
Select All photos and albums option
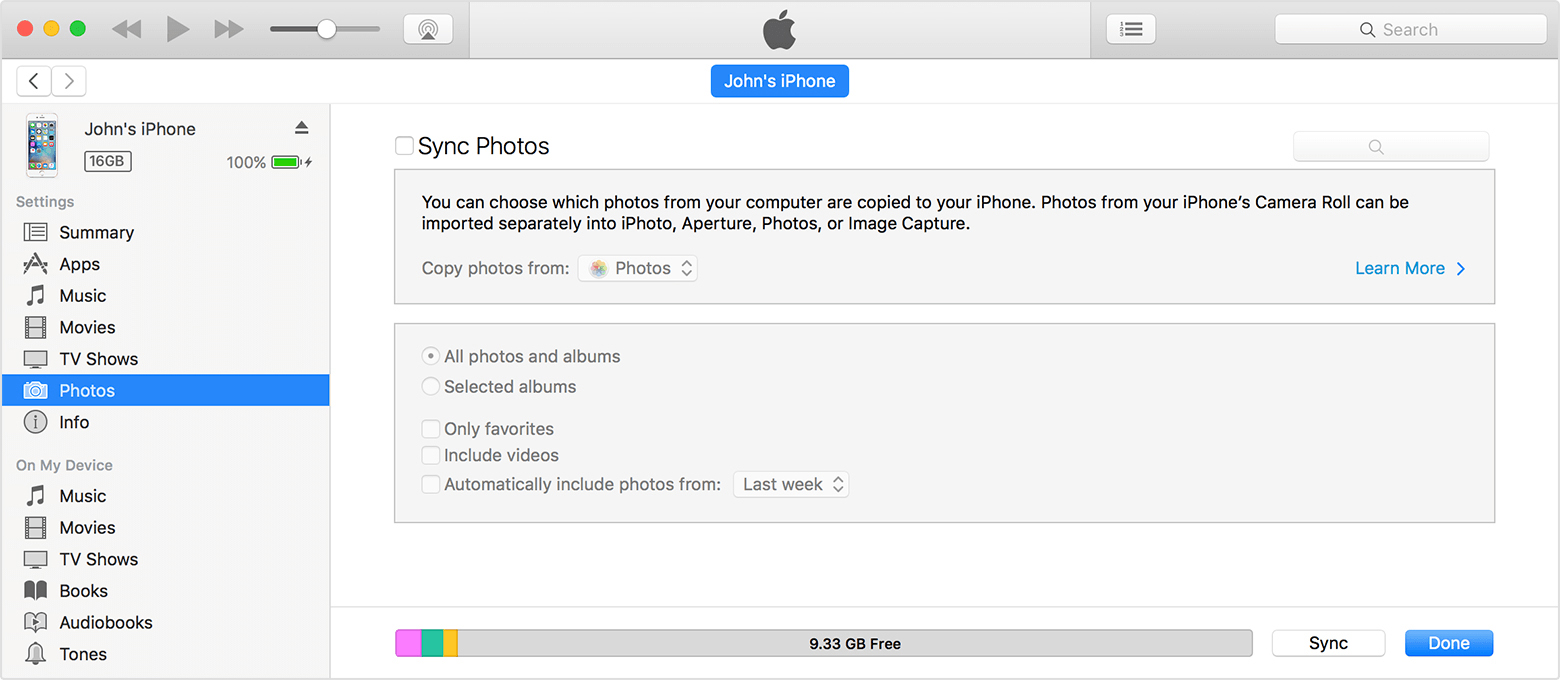pyautogui.click(x=431, y=356)
